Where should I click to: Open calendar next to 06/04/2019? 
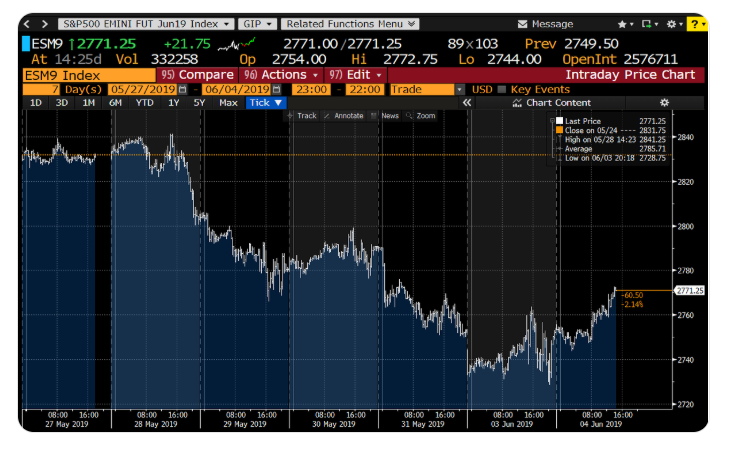[x=277, y=90]
